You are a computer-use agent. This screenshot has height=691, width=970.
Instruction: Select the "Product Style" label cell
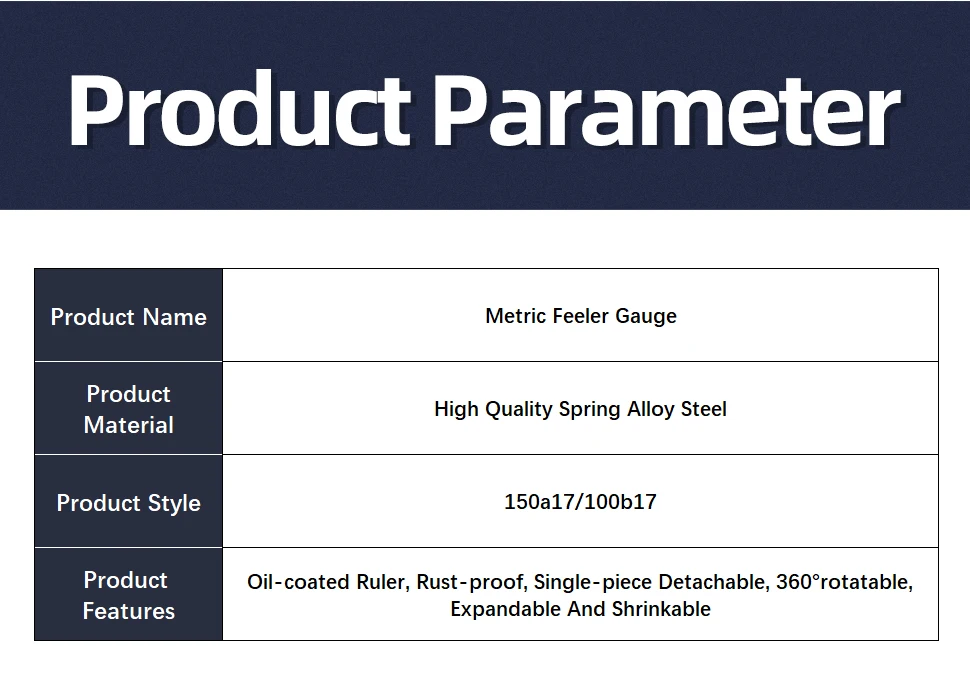click(x=129, y=502)
